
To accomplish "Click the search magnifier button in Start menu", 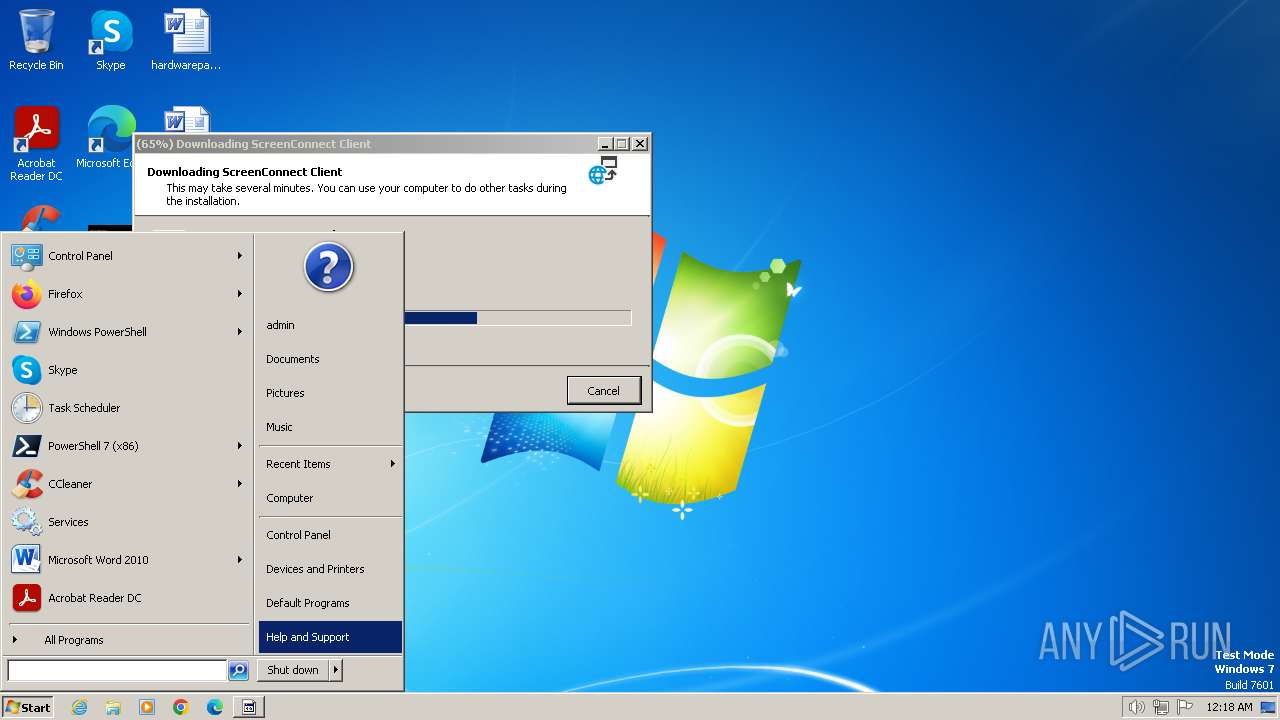I will coord(238,670).
